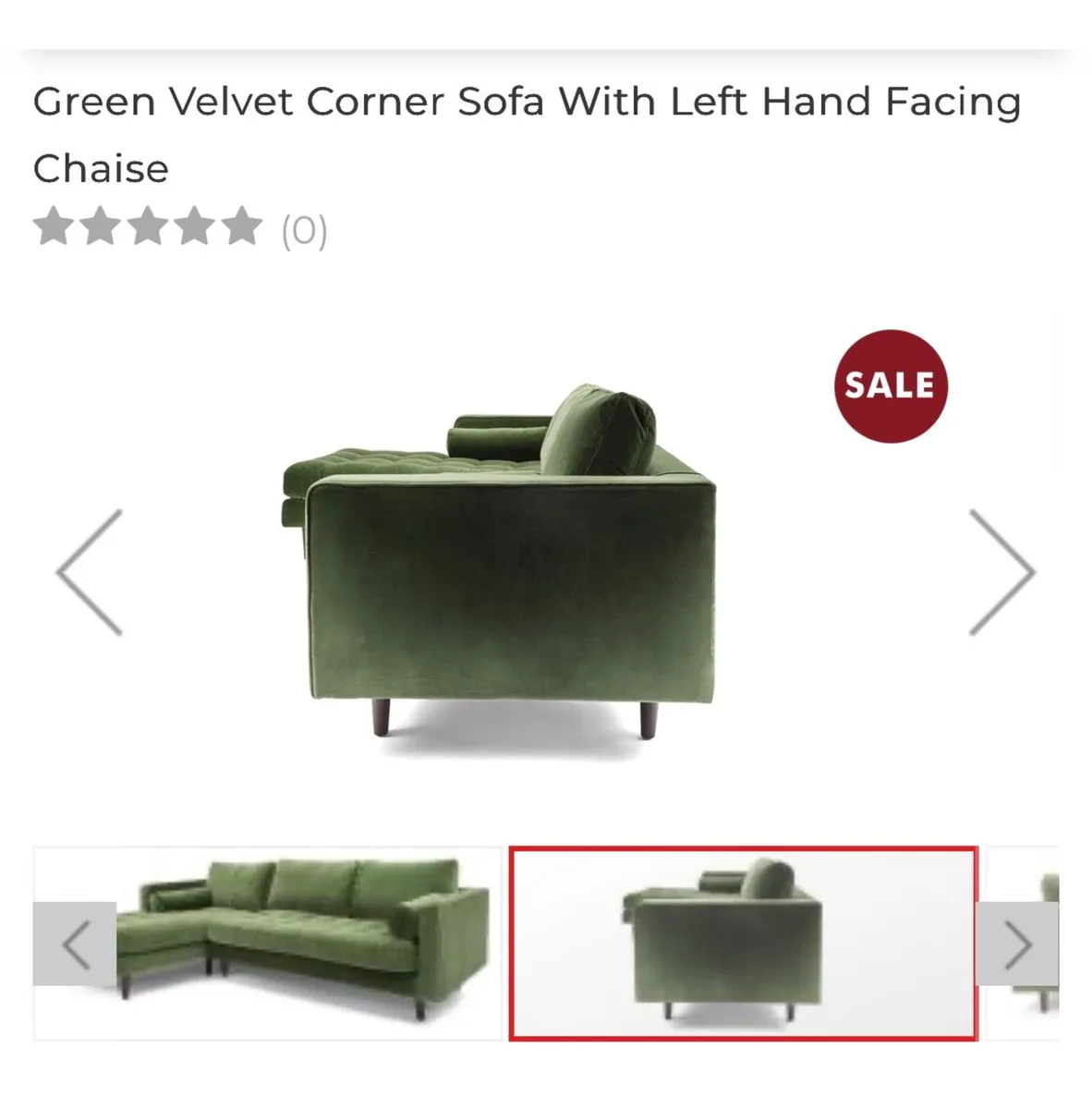Select the full corner sofa thumbnail

click(268, 944)
